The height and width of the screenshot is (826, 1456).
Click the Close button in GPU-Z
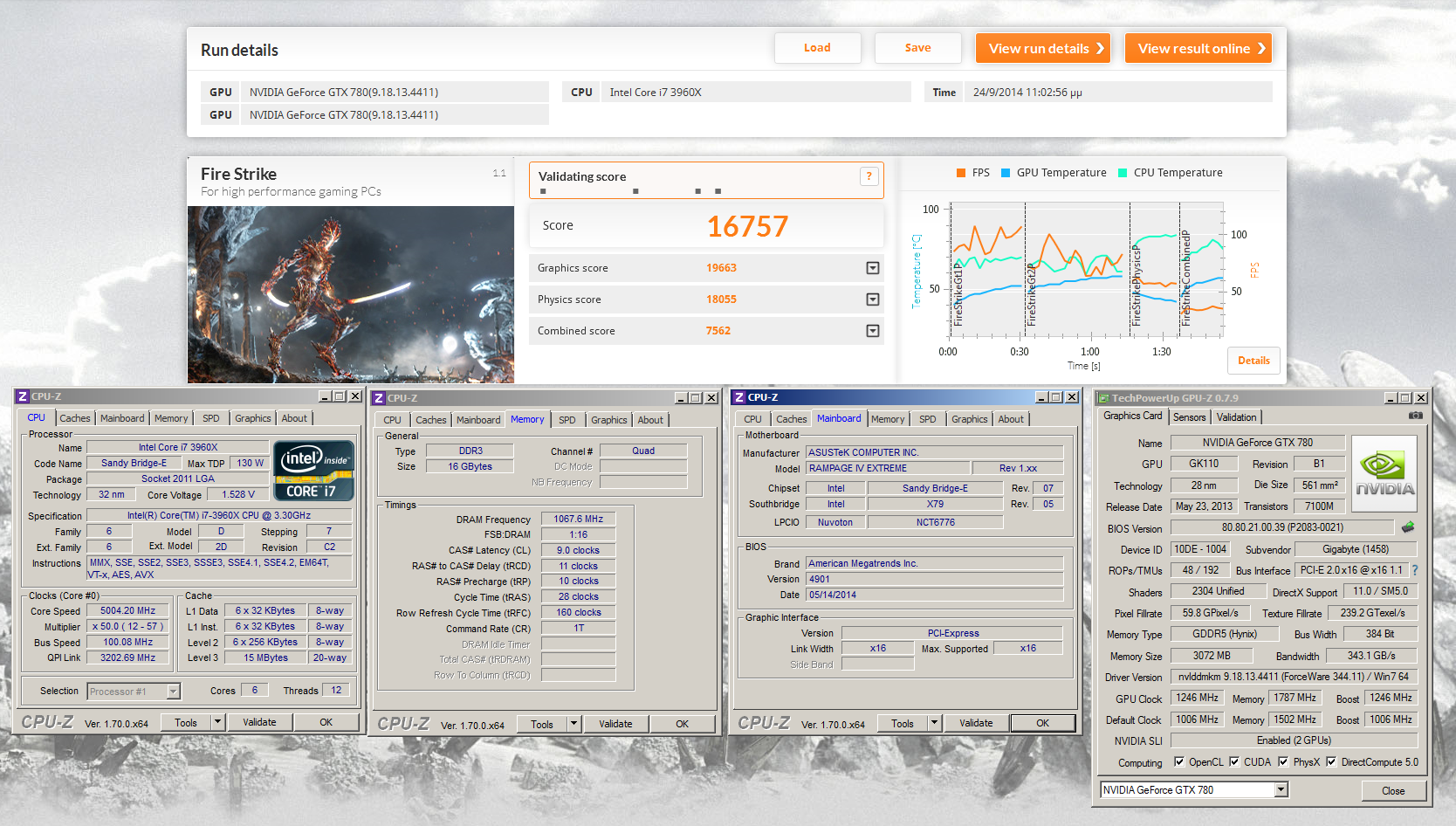pos(1393,791)
